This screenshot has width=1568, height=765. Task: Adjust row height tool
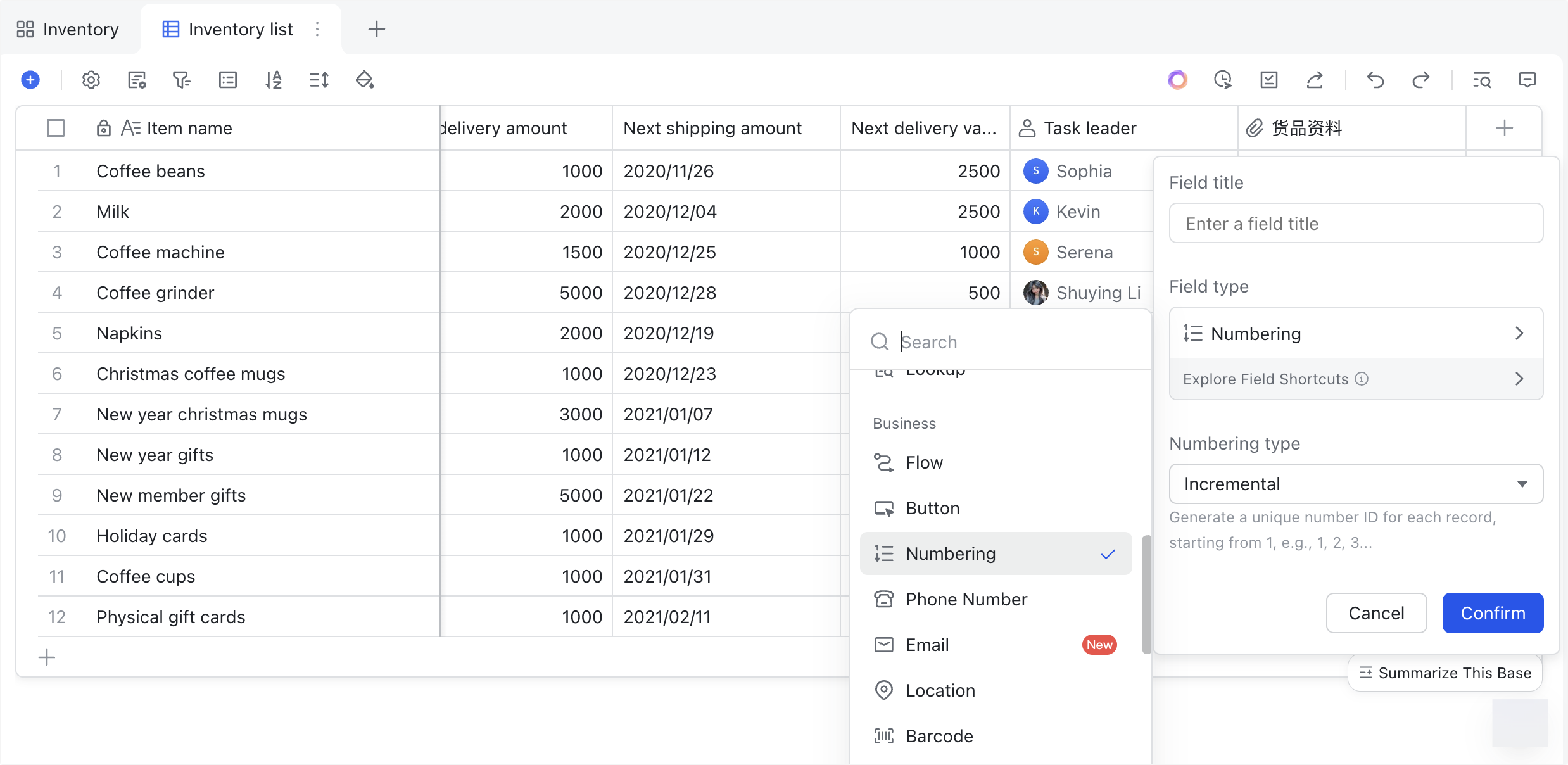(x=319, y=80)
